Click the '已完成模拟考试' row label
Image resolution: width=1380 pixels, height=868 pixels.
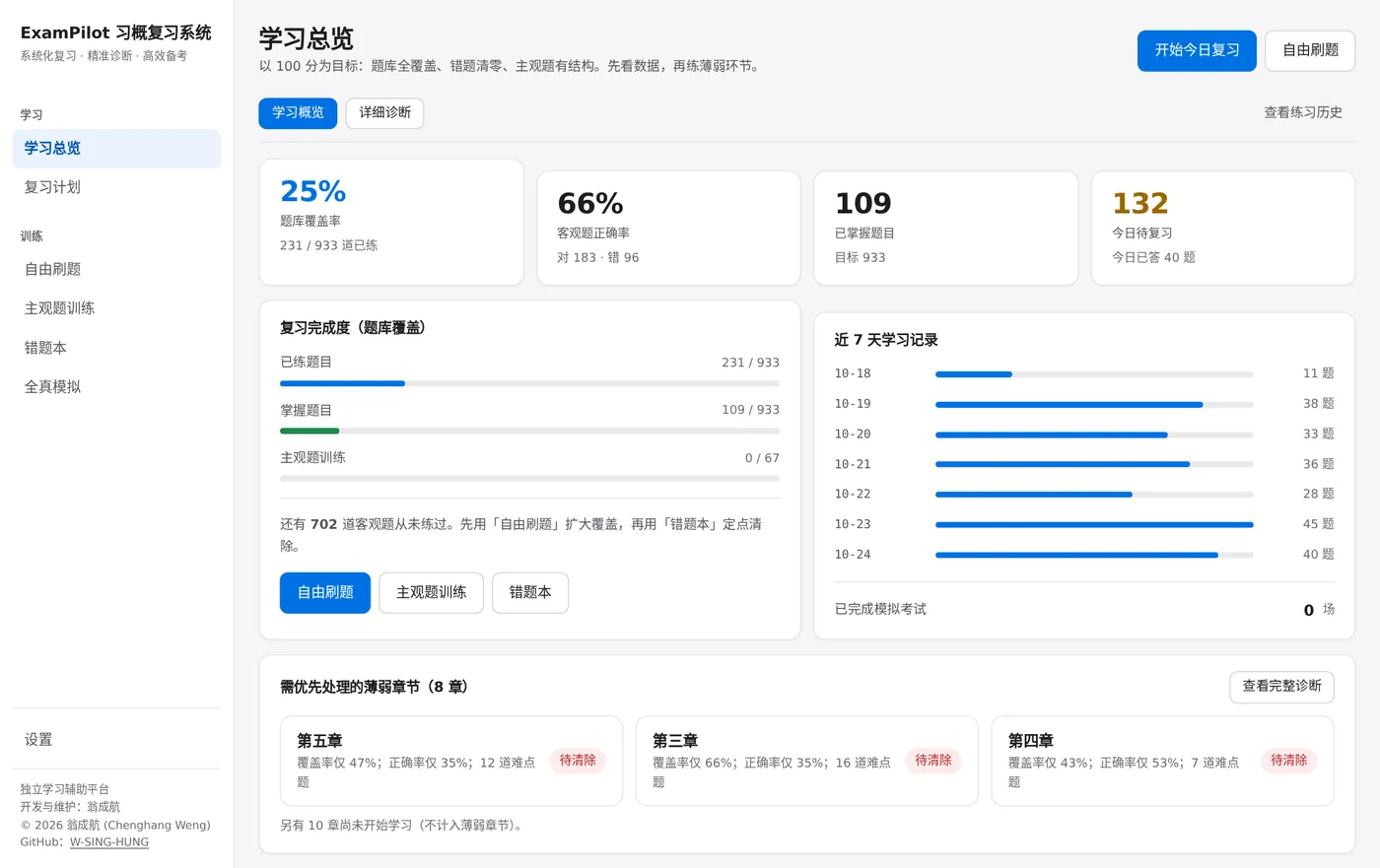880,609
